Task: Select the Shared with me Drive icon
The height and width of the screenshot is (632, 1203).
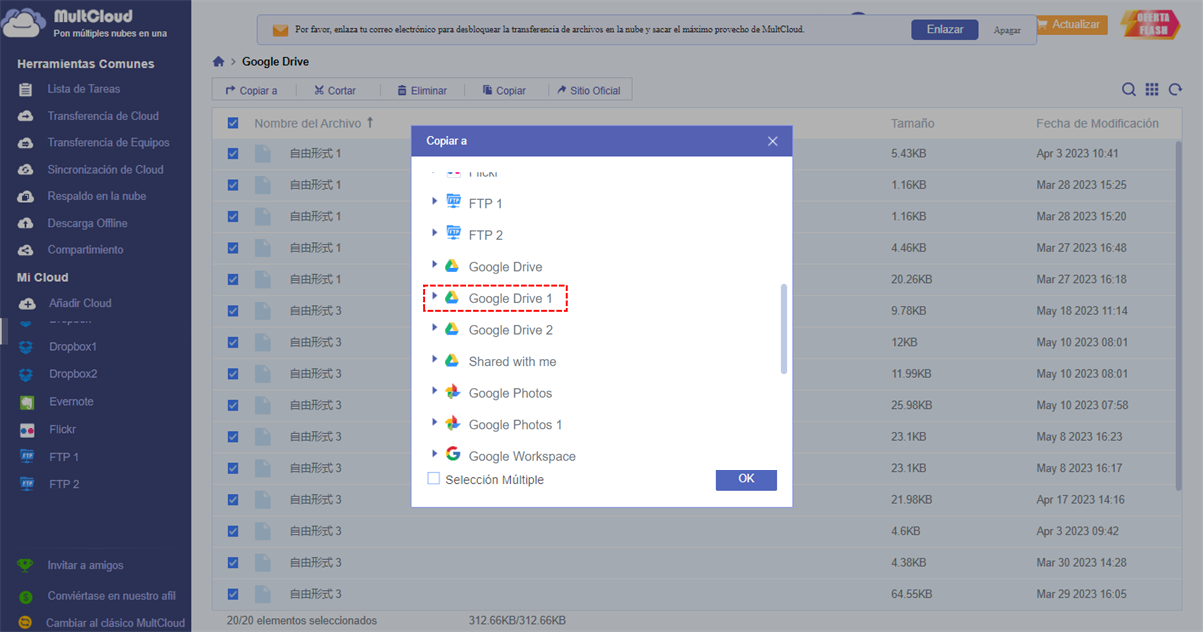Action: tap(452, 361)
